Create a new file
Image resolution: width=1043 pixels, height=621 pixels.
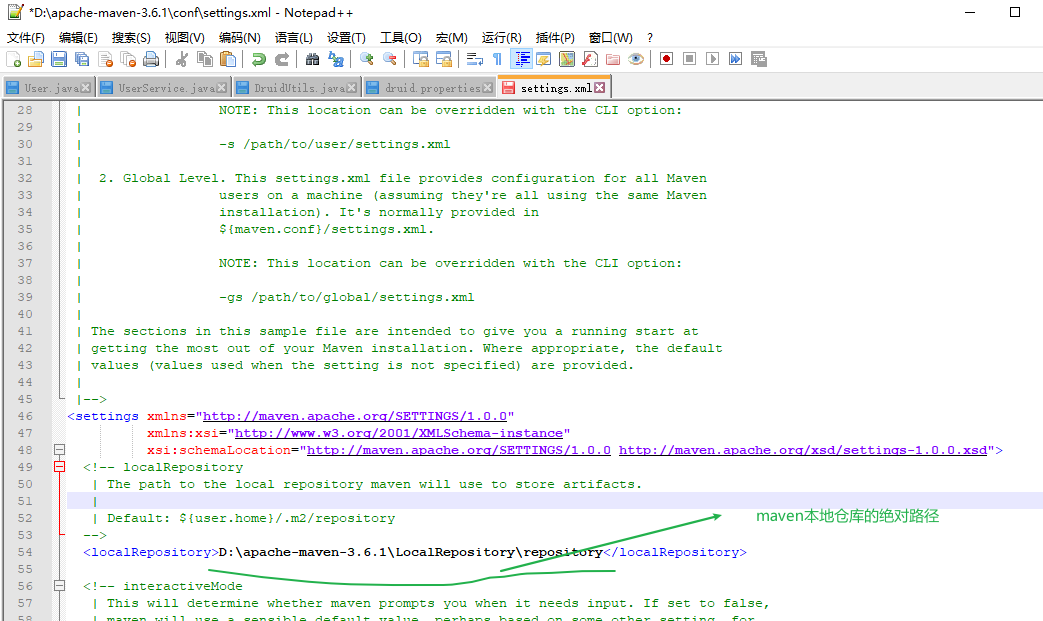click(x=14, y=59)
